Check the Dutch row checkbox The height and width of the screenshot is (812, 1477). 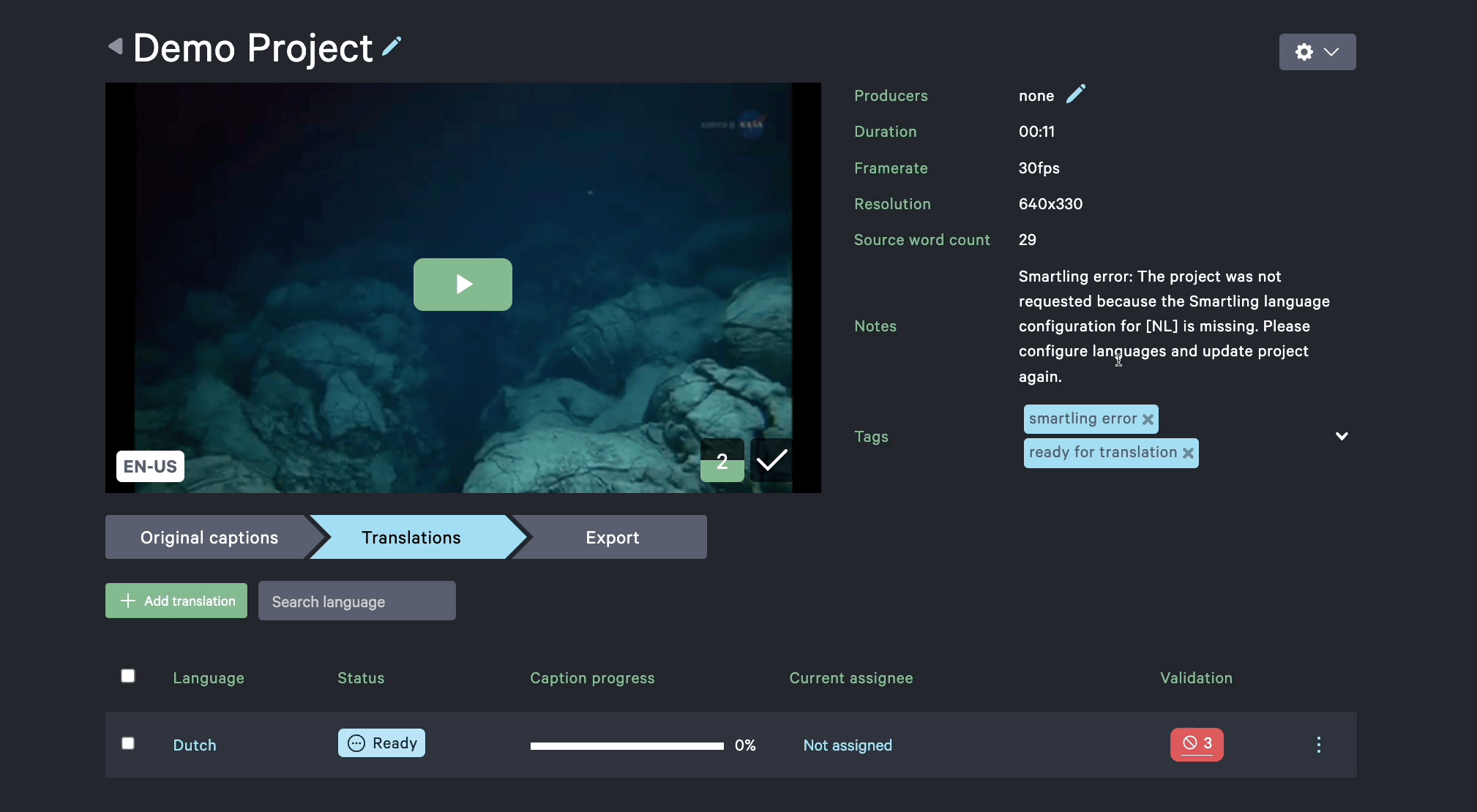coord(128,743)
